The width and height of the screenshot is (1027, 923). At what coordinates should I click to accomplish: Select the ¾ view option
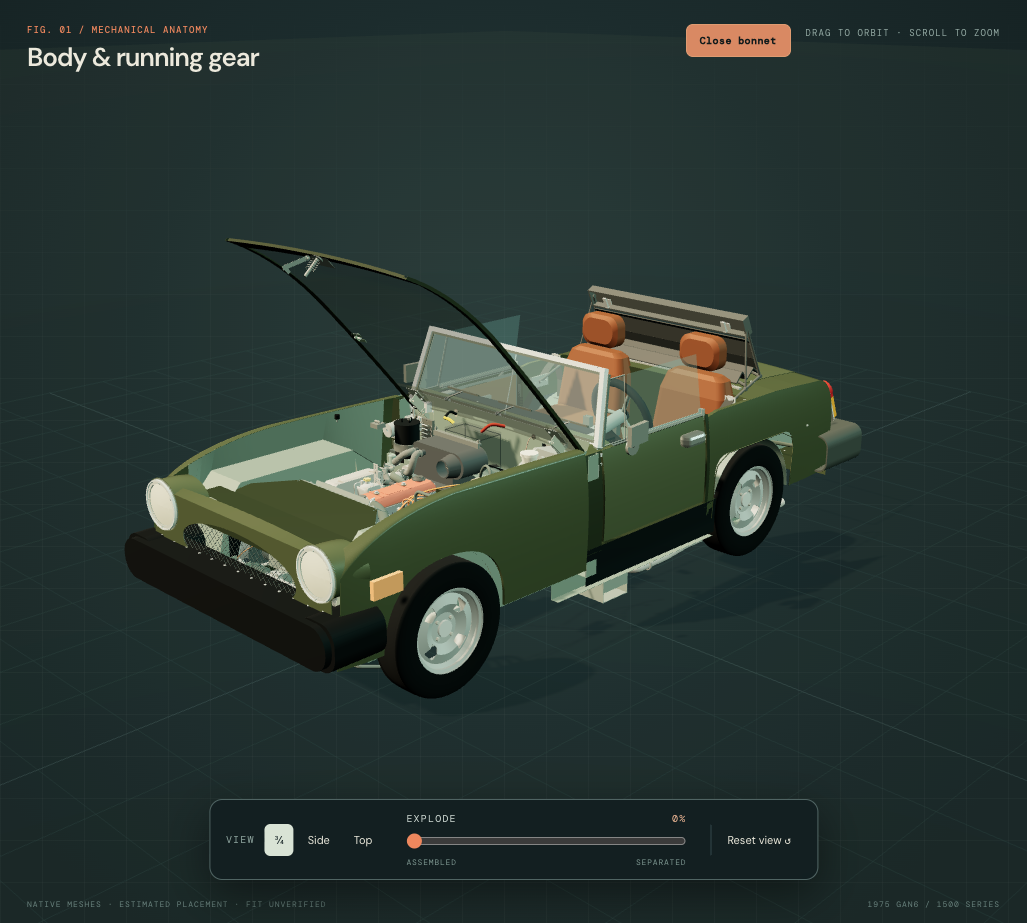(x=279, y=840)
